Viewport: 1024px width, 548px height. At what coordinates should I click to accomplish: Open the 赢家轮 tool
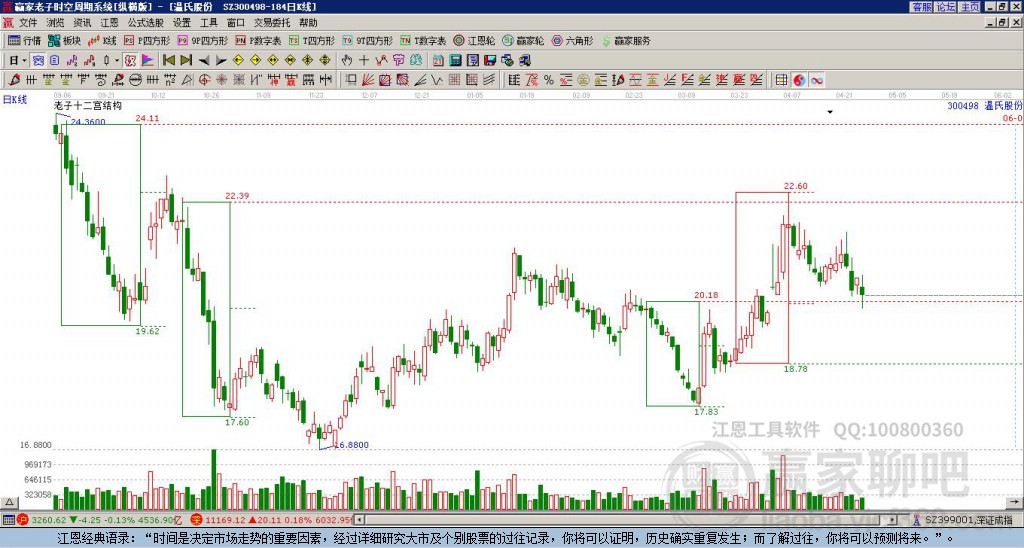[523, 40]
